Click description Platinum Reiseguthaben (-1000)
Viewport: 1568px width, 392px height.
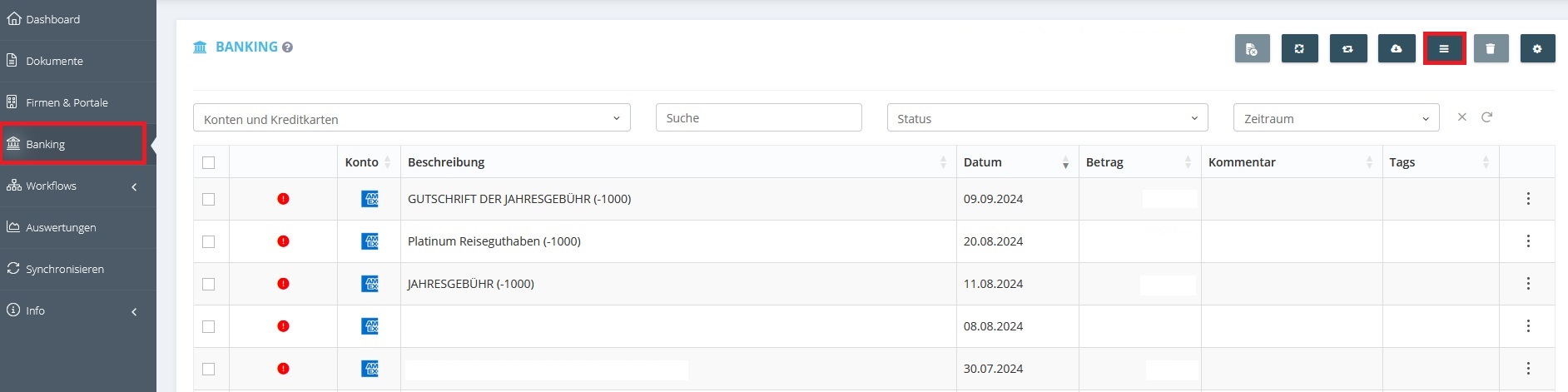(x=494, y=241)
